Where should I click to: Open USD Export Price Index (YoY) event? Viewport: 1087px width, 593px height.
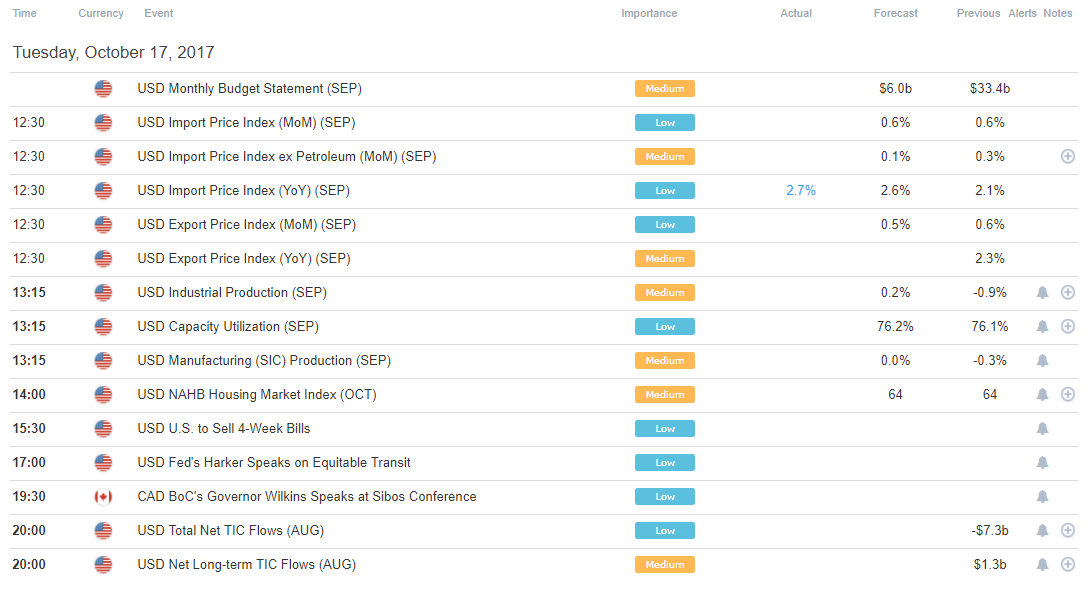[x=244, y=259]
